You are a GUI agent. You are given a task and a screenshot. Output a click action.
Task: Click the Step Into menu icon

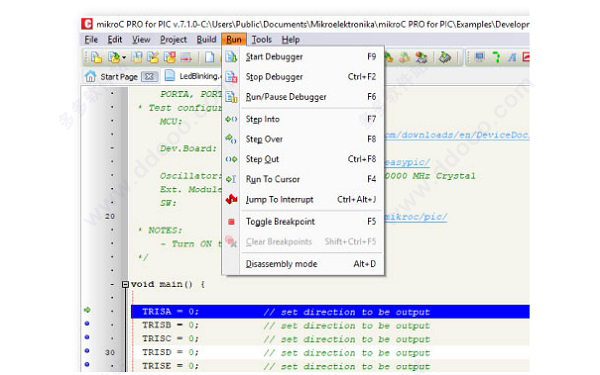coord(231,119)
